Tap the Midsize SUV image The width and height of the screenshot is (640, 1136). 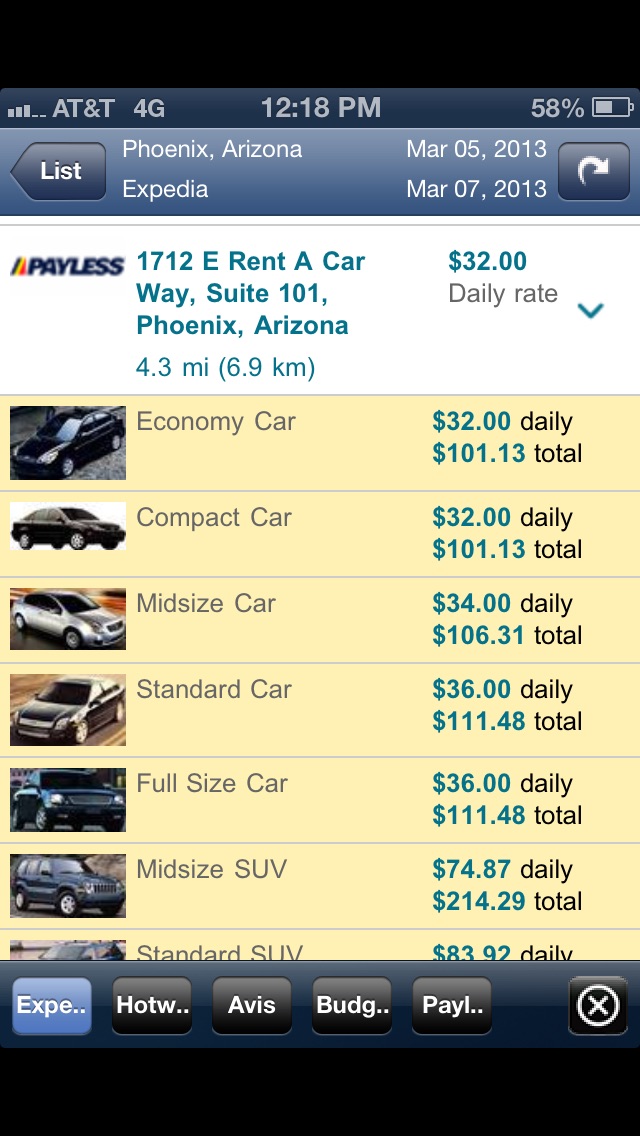(x=68, y=885)
